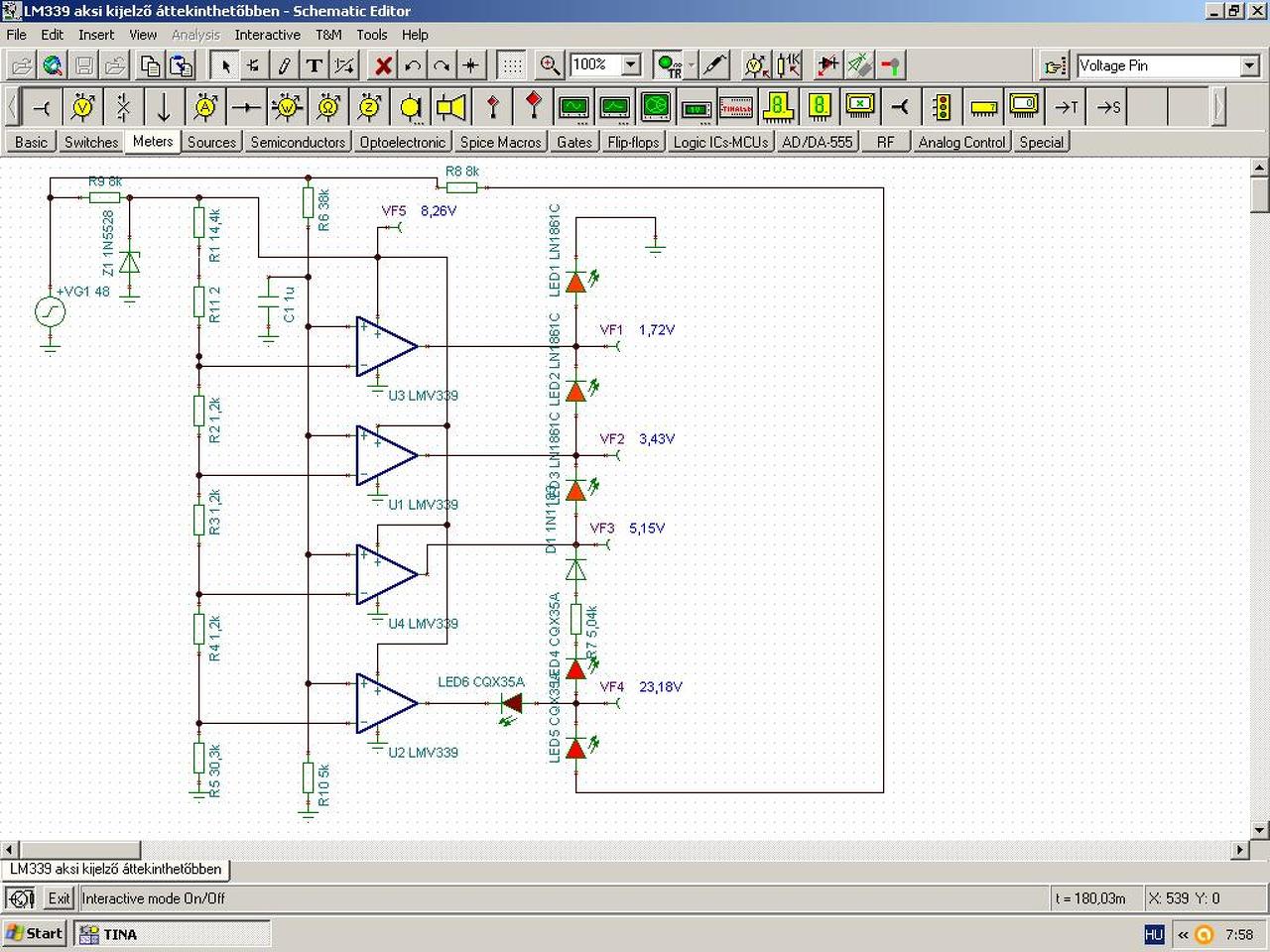This screenshot has width=1270, height=952.
Task: Click the horizontal scrollbar right arrow
Action: coord(1240,850)
